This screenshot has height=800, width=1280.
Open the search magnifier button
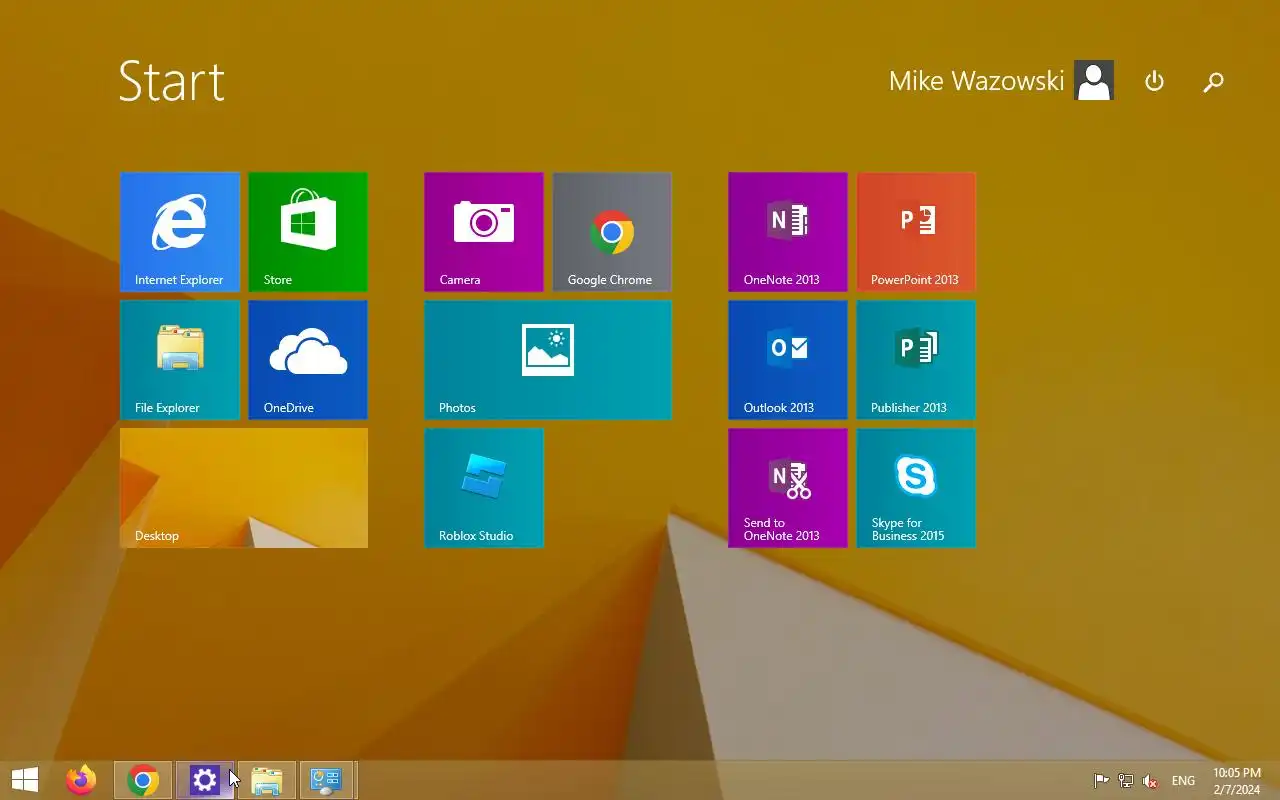pos(1213,82)
